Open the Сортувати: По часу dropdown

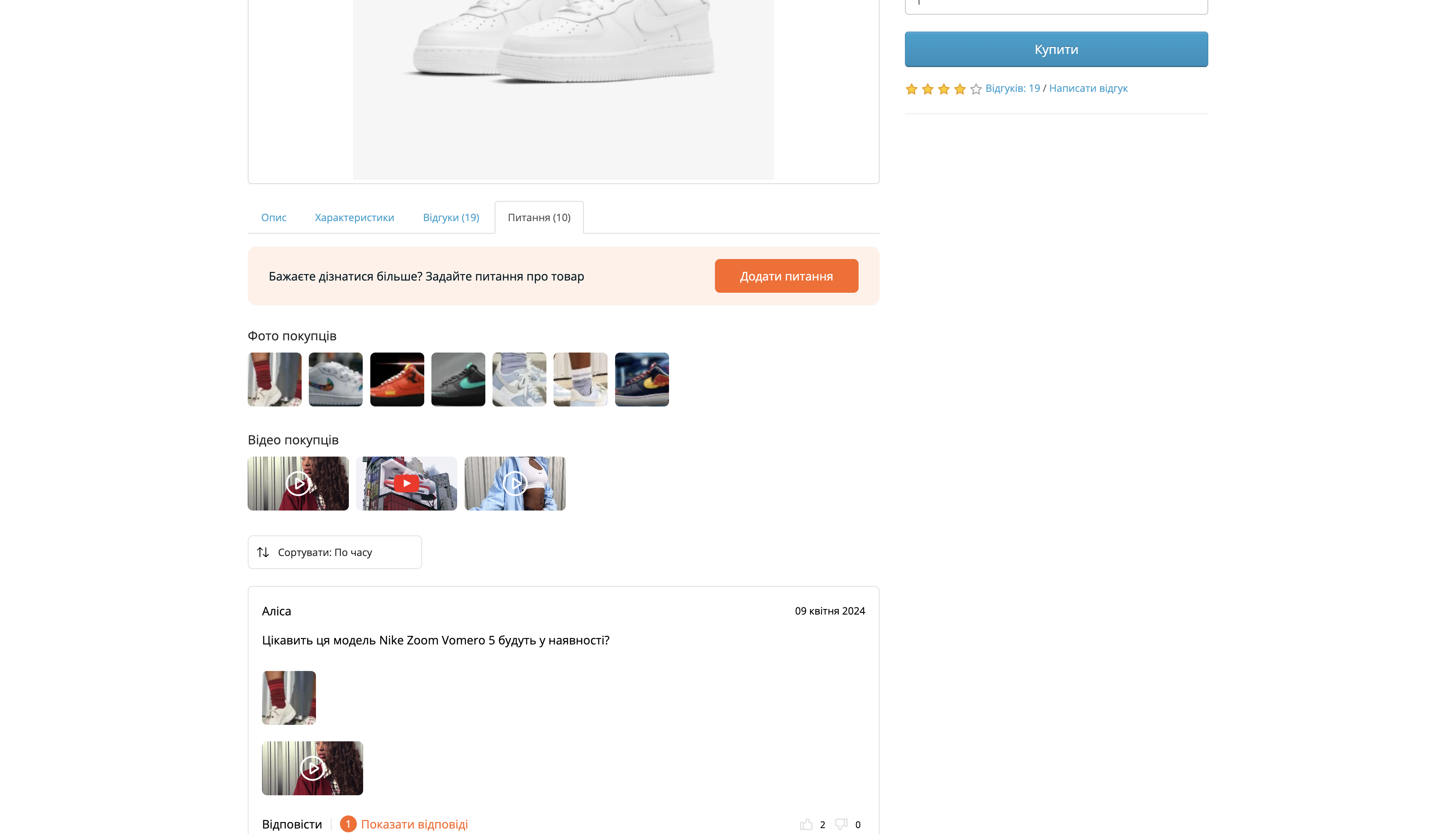click(335, 552)
